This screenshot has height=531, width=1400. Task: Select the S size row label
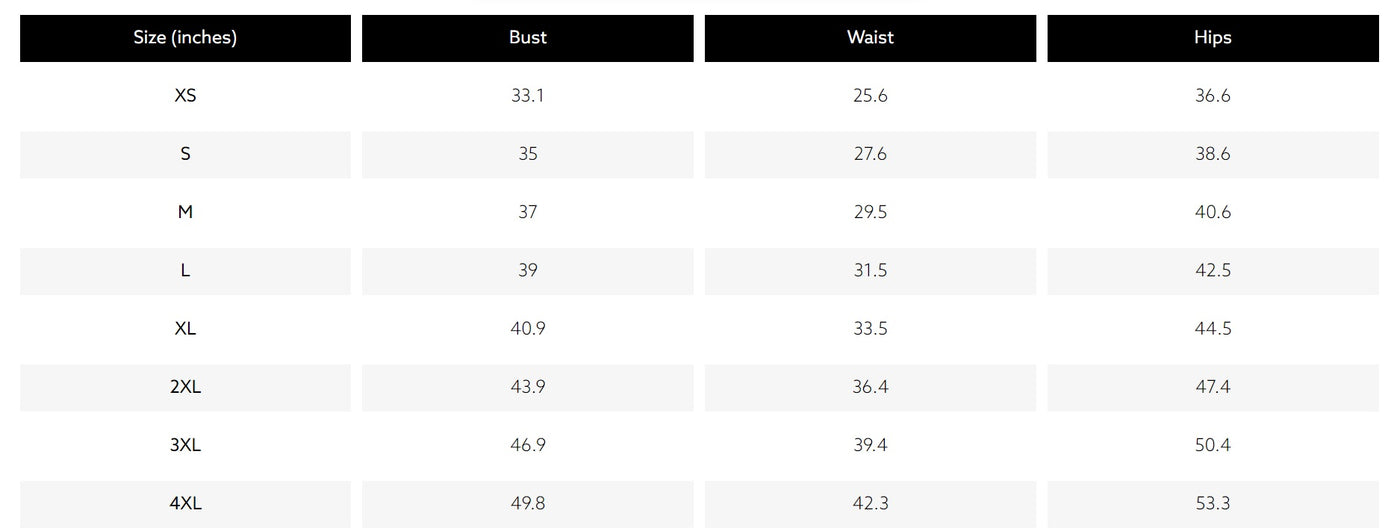pyautogui.click(x=185, y=154)
